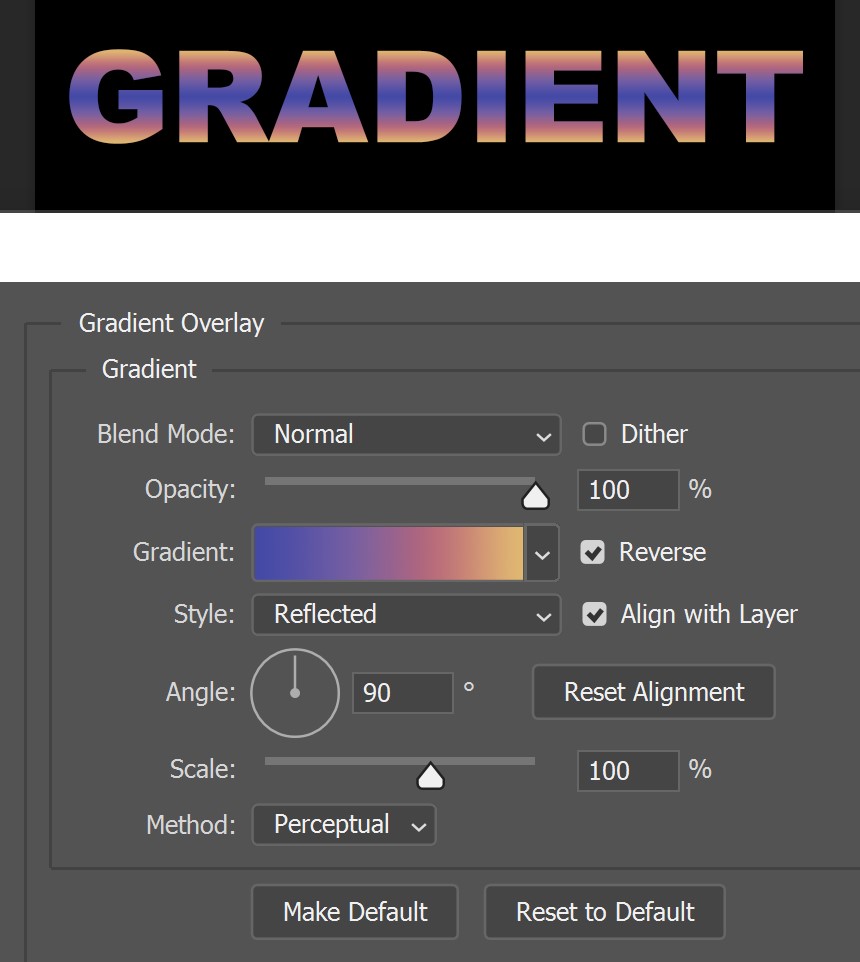Click the Opacity slider handle
860x962 pixels.
[x=535, y=496]
